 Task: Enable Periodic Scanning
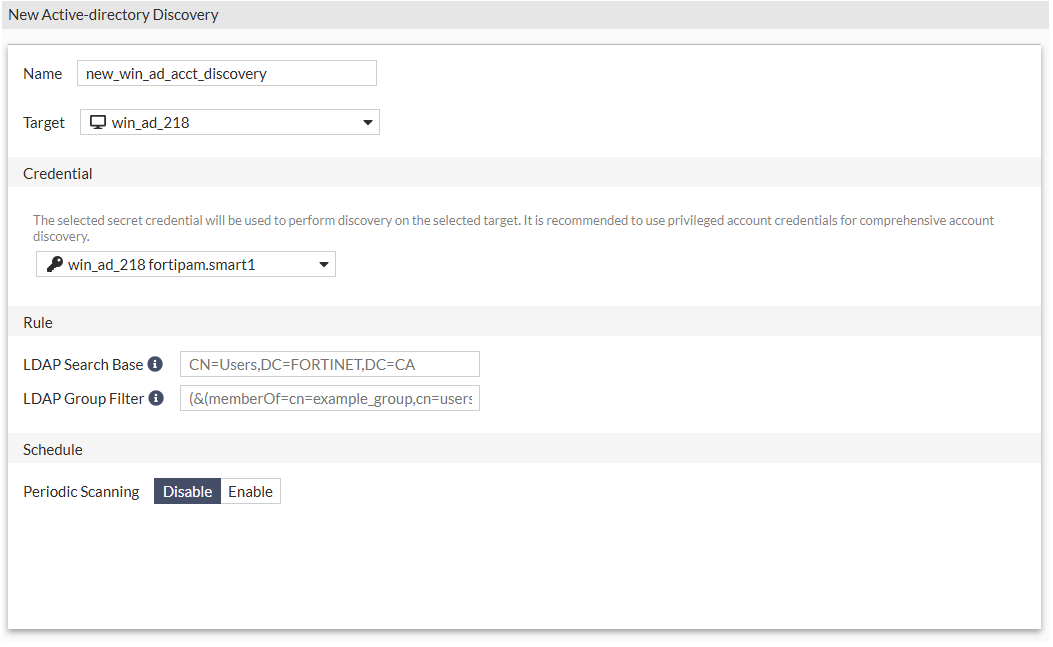click(250, 491)
